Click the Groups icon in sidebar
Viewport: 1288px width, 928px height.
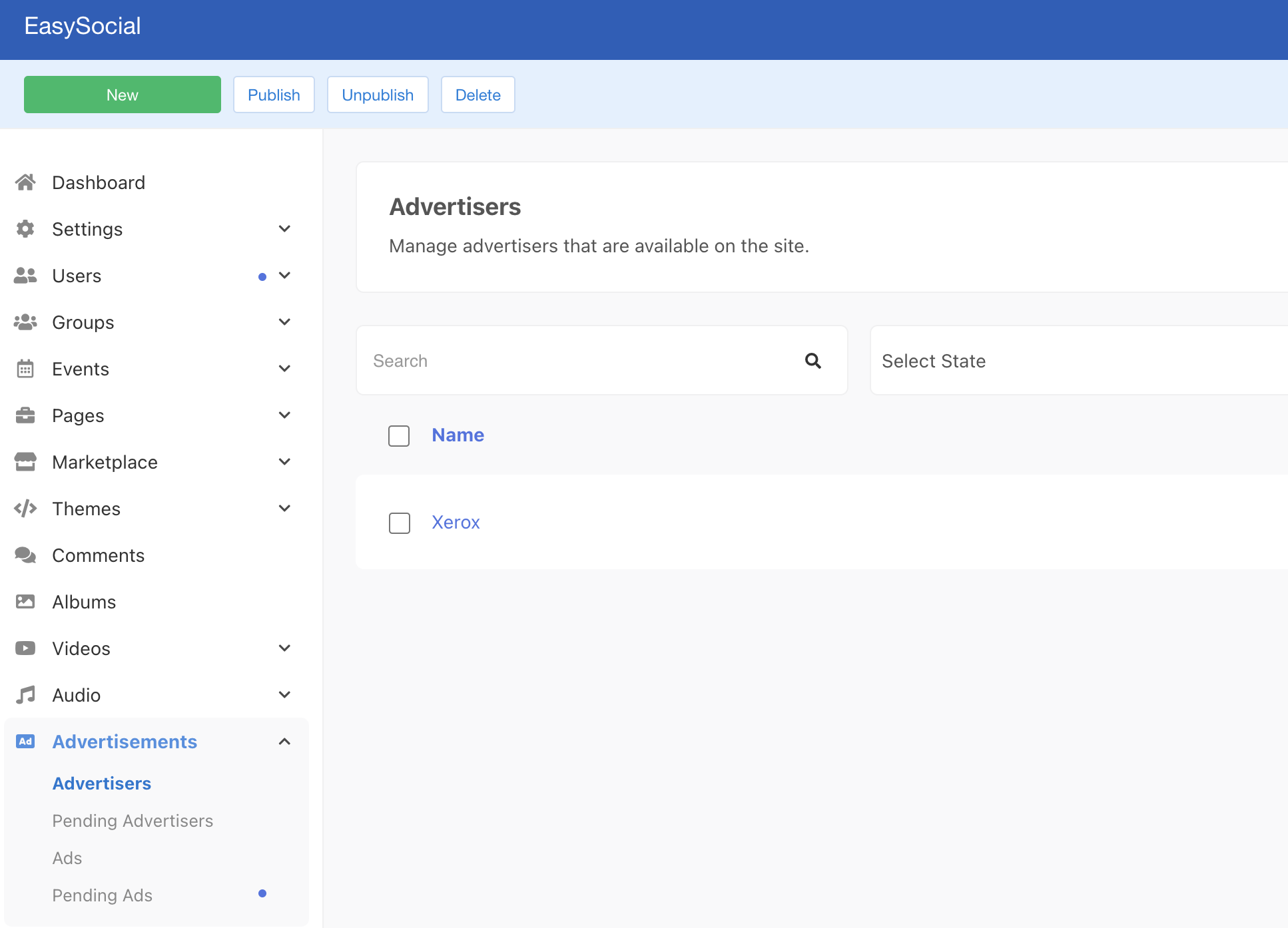coord(25,322)
